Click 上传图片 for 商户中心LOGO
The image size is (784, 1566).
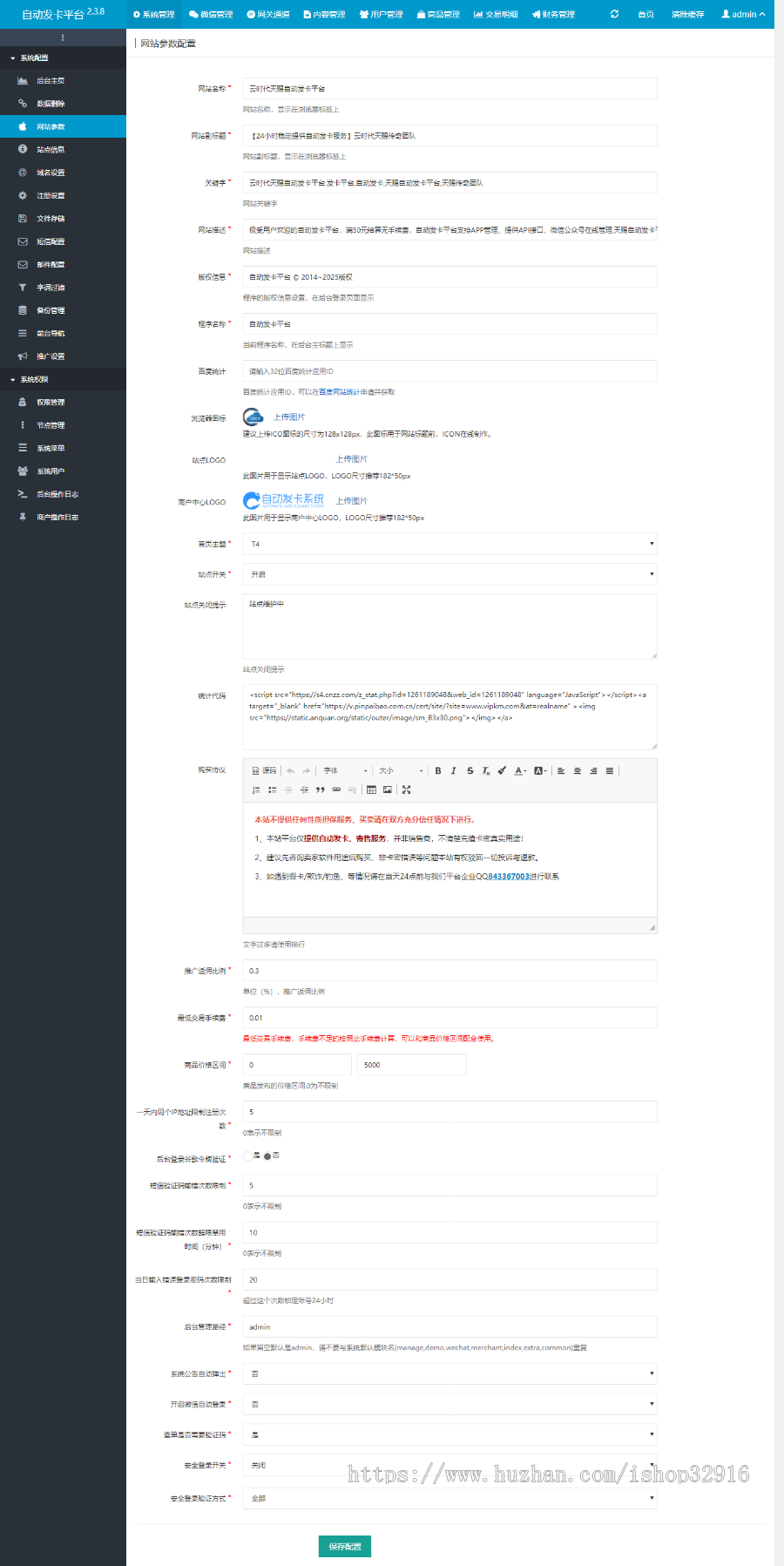pos(352,501)
